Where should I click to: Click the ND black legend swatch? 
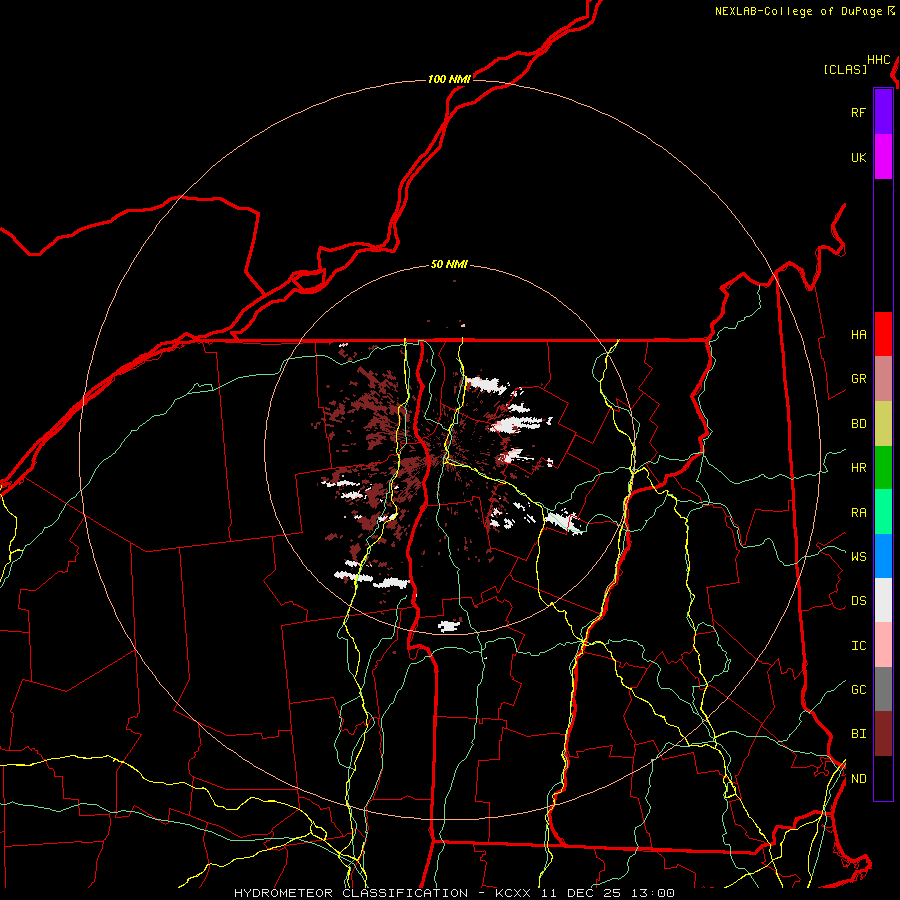pyautogui.click(x=883, y=778)
